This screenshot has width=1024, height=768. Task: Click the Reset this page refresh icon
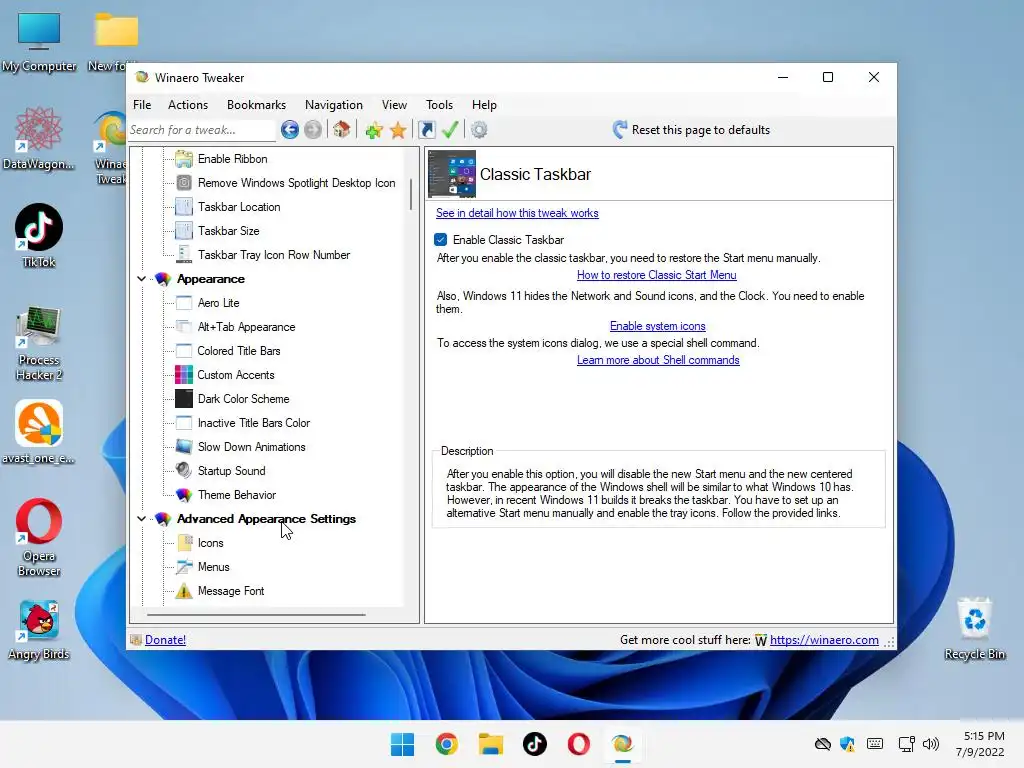[620, 129]
